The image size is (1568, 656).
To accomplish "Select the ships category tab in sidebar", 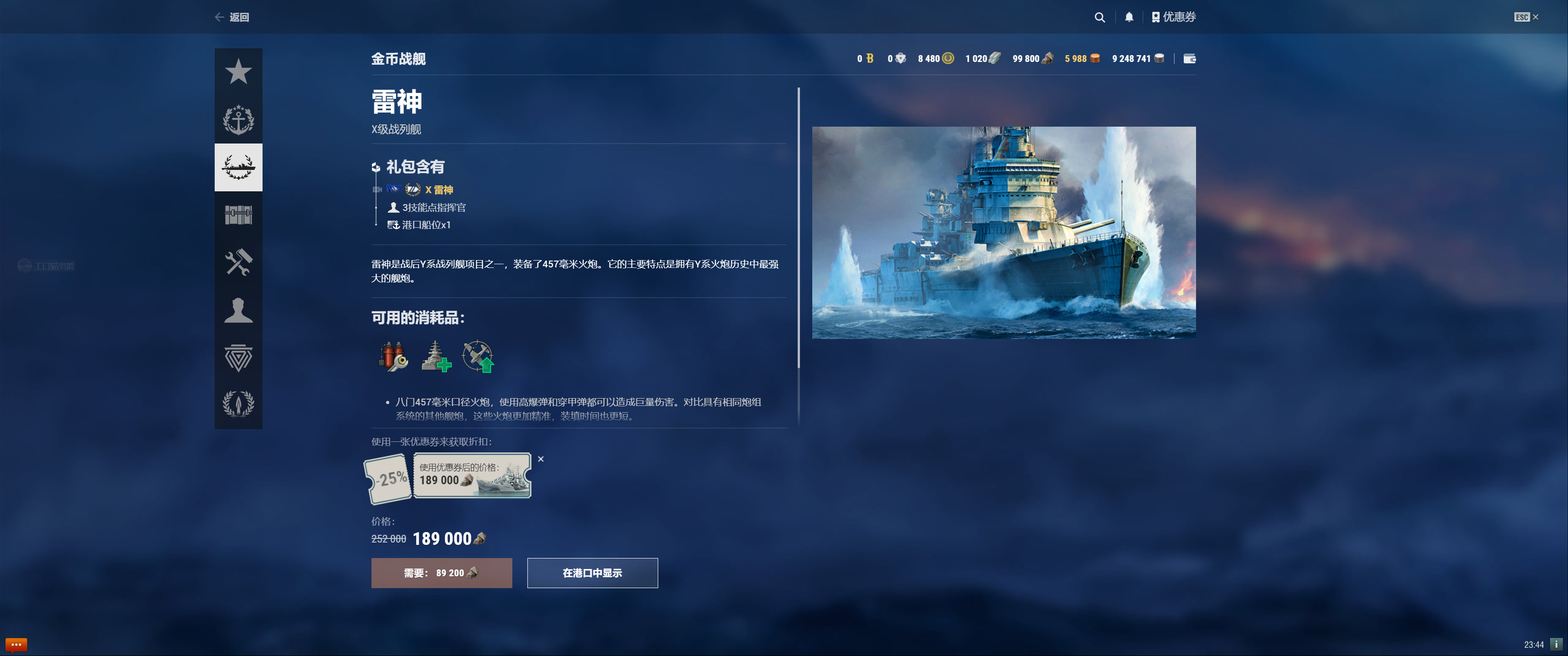I will pyautogui.click(x=238, y=167).
